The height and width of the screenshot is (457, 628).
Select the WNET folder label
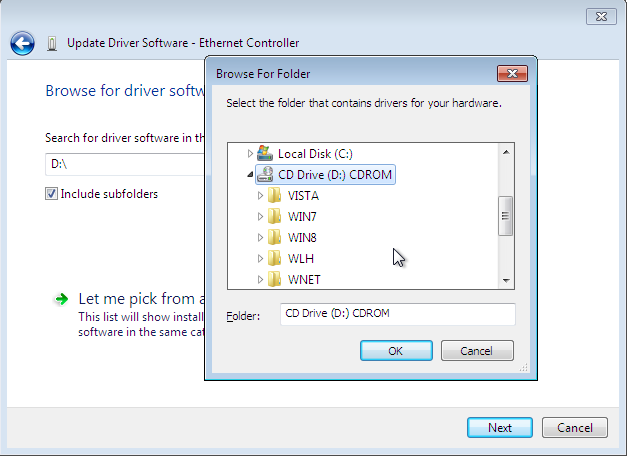tap(304, 279)
